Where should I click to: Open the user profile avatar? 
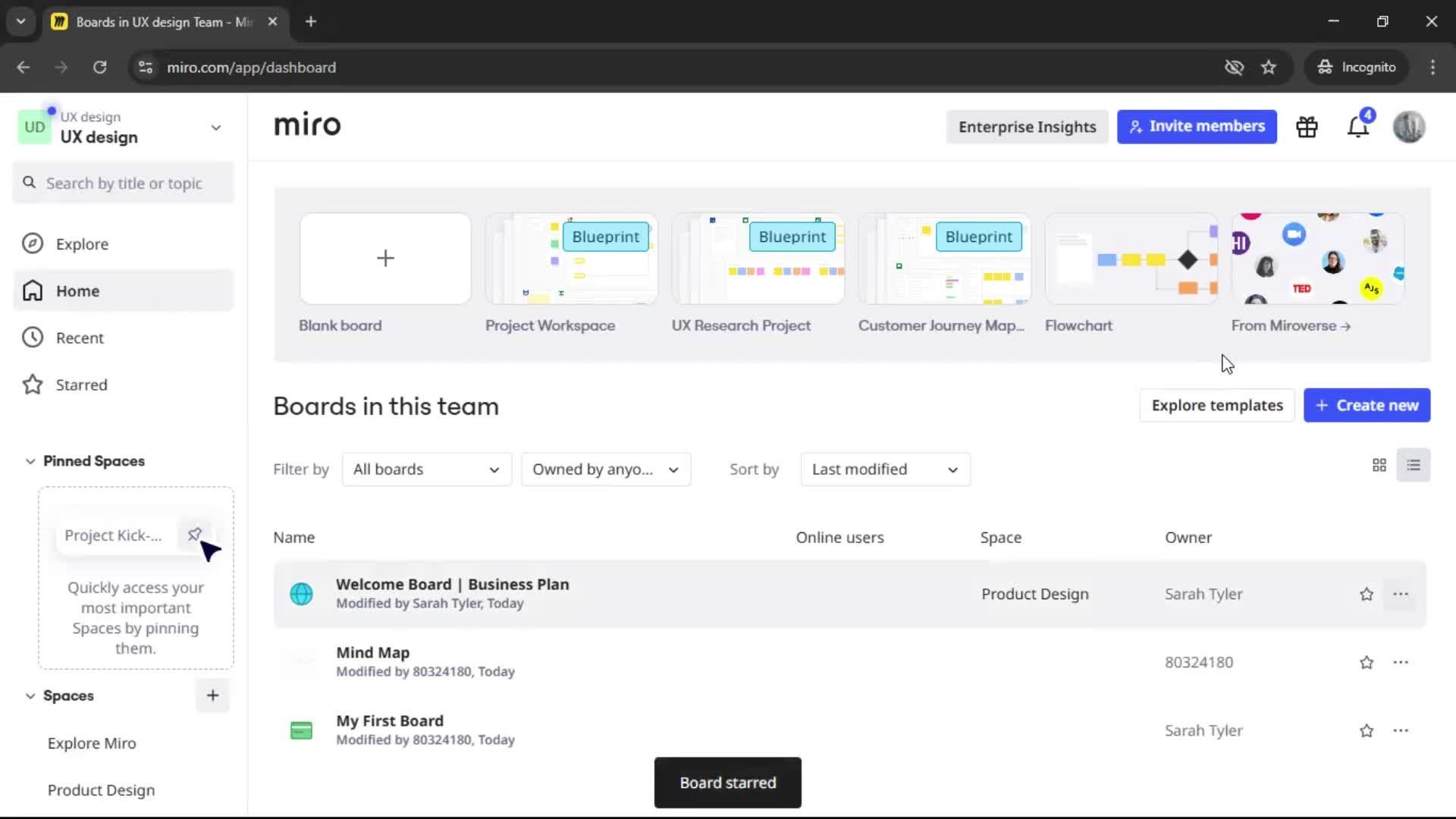click(x=1409, y=127)
